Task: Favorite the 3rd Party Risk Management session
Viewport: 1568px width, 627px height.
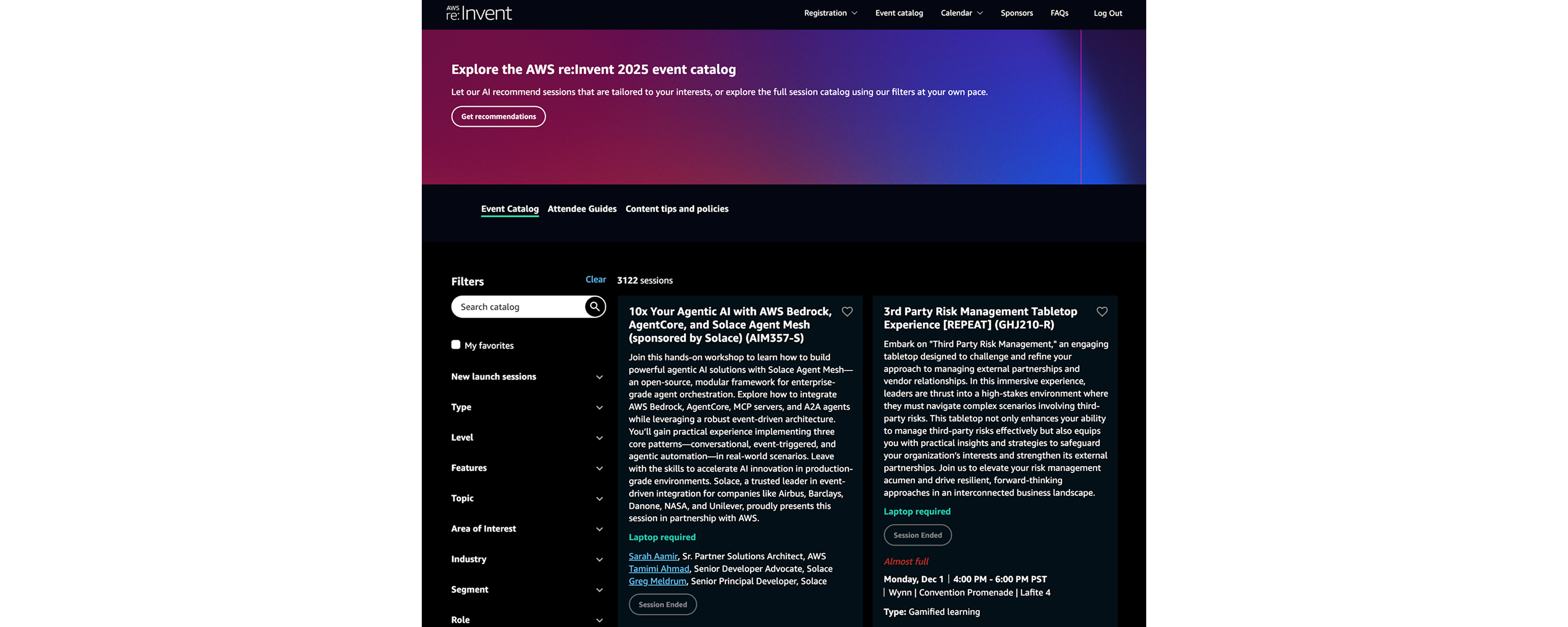Action: point(1102,312)
